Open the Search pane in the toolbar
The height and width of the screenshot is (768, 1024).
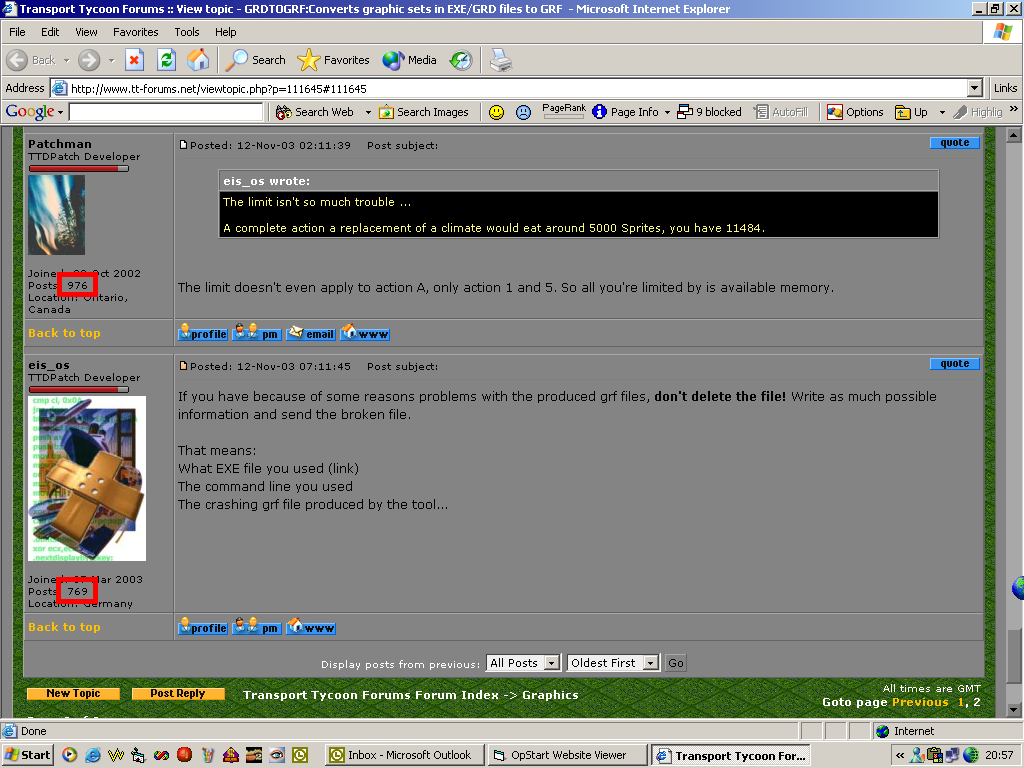pos(255,60)
